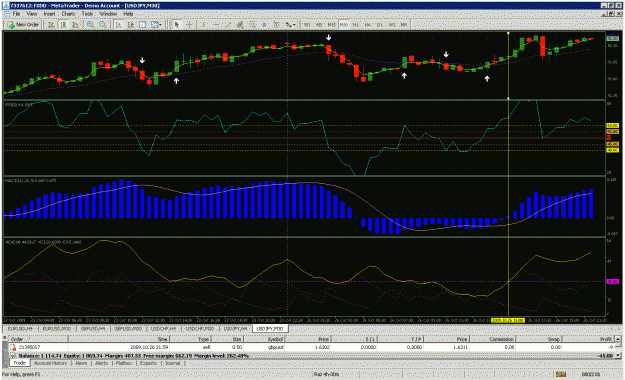This screenshot has height=380, width=625.
Task: Open the chart templates dropdown
Action: pos(156,25)
